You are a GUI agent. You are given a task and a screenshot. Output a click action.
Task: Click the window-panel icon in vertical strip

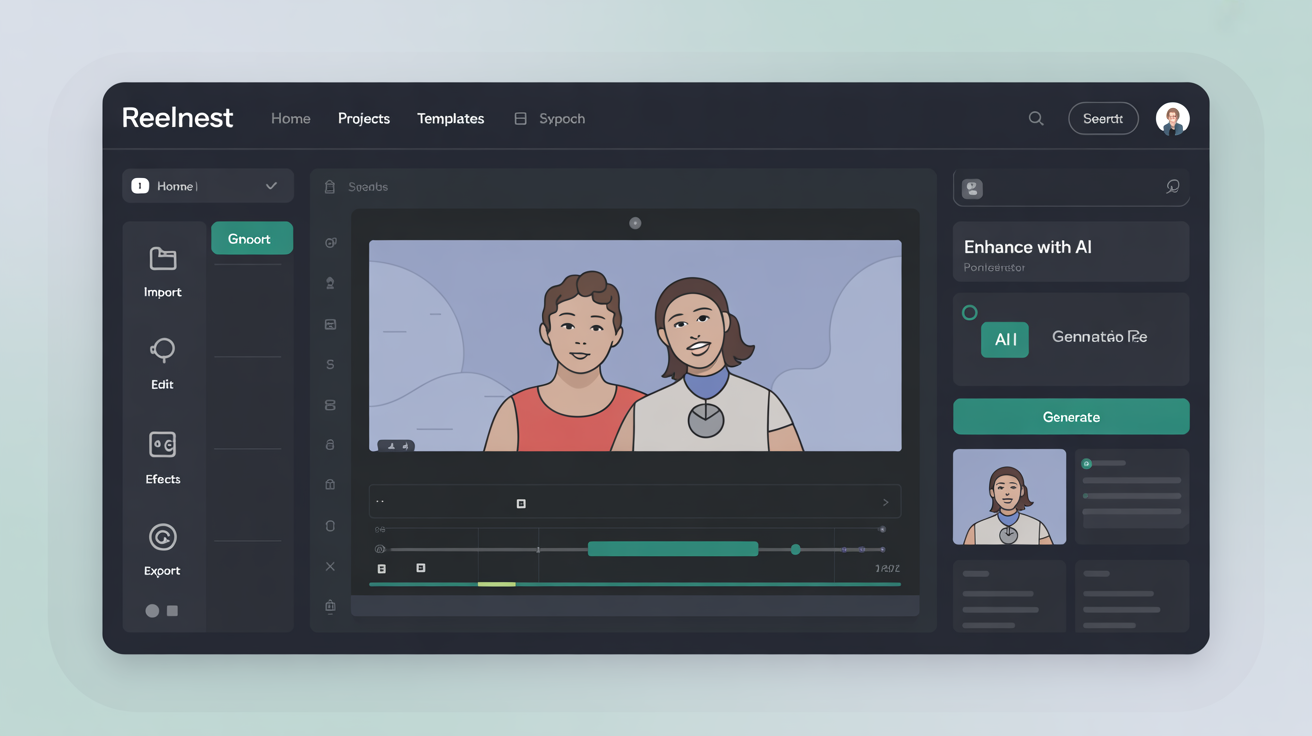(x=330, y=324)
